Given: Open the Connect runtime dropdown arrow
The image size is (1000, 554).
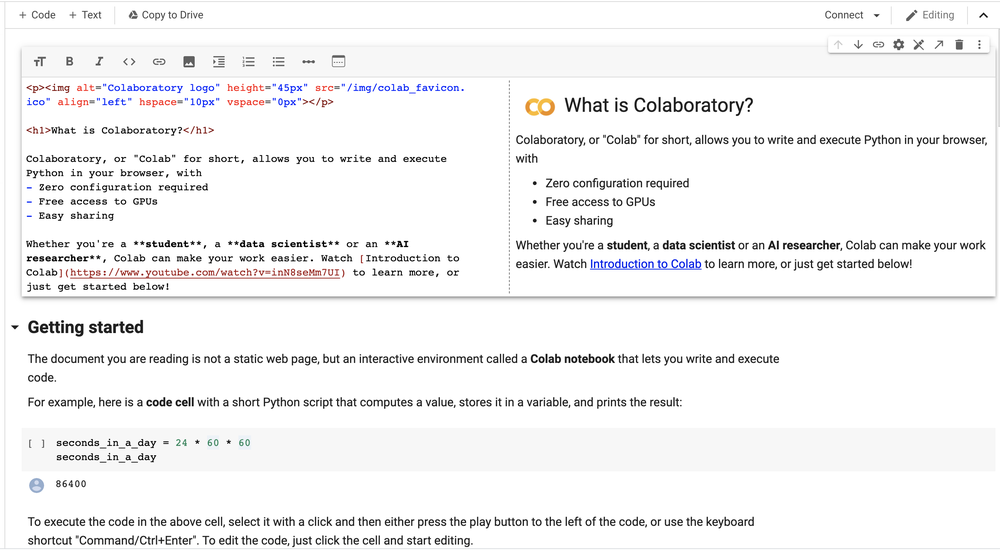Looking at the screenshot, I should (877, 16).
